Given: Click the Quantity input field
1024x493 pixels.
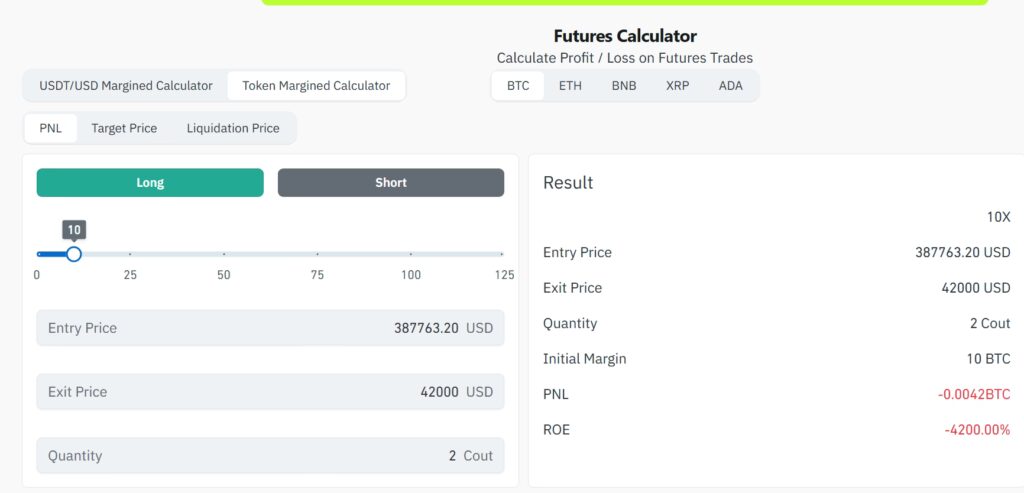Looking at the screenshot, I should coord(270,456).
